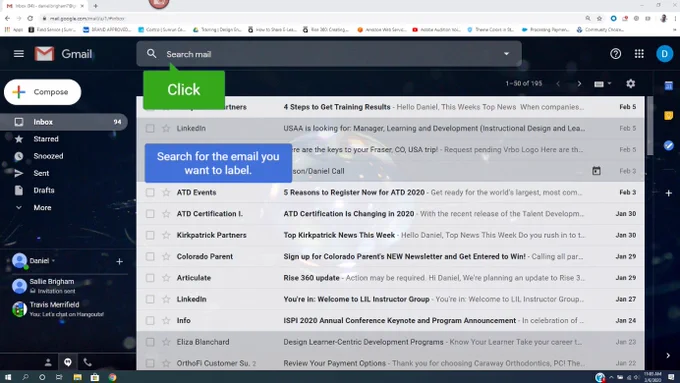680x383 pixels.
Task: Open Google Calendar side panel icon
Action: tap(668, 86)
